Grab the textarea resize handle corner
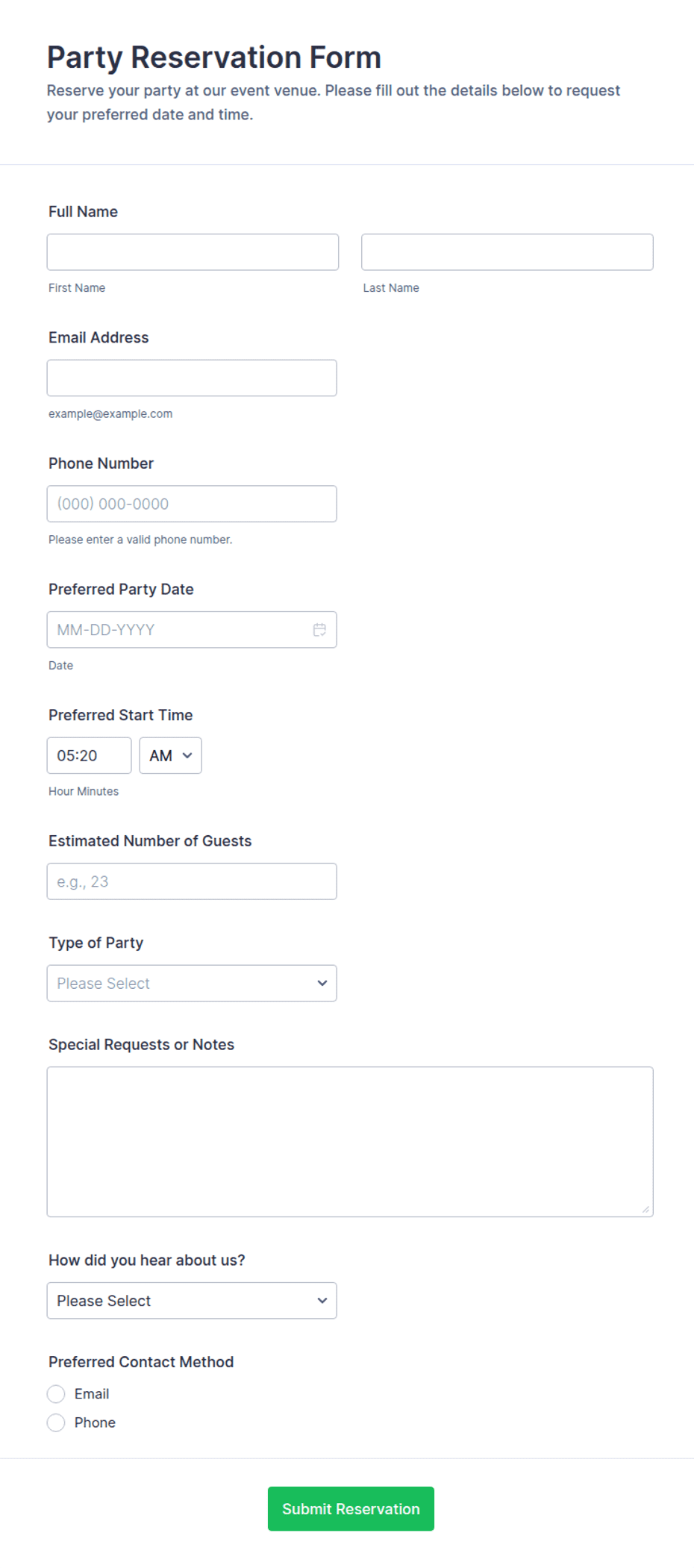This screenshot has height=1568, width=694. [645, 1209]
